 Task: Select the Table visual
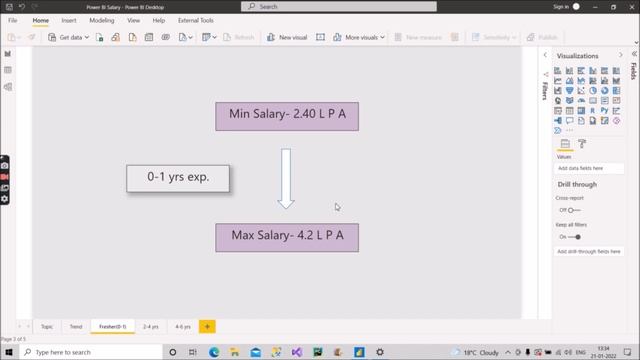569,111
